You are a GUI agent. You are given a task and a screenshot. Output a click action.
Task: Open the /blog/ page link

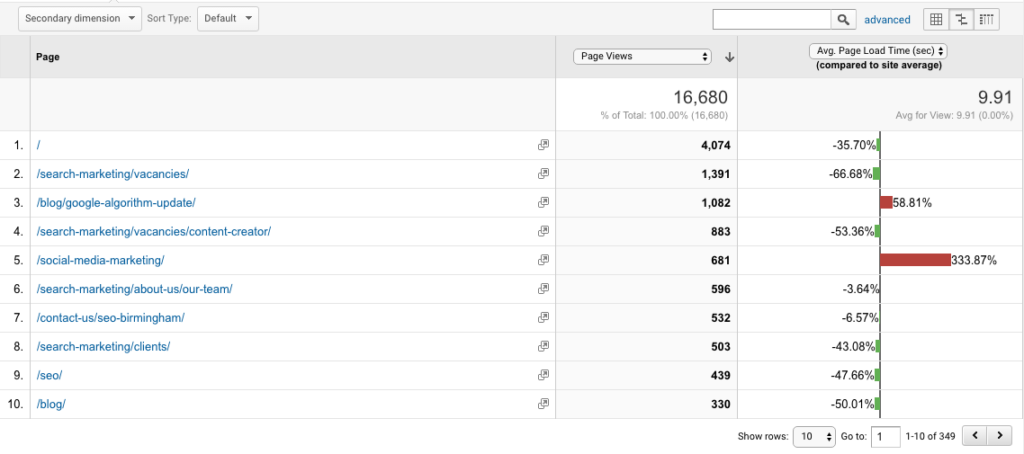51,404
